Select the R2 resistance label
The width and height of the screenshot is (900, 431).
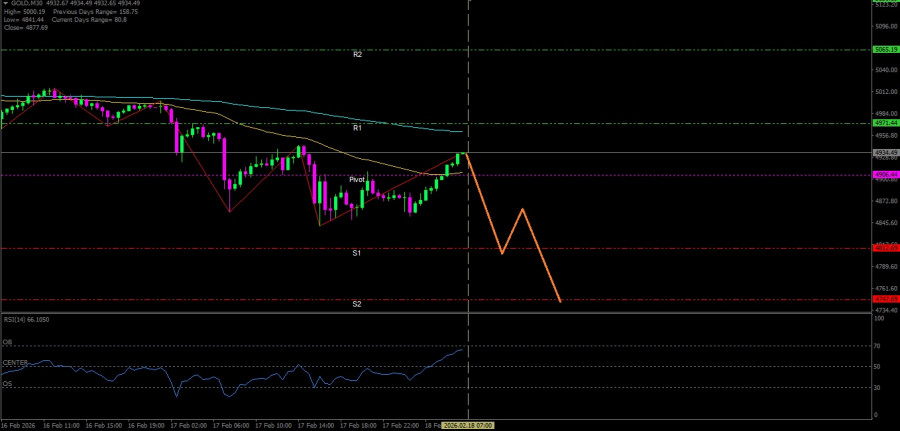click(x=357, y=55)
